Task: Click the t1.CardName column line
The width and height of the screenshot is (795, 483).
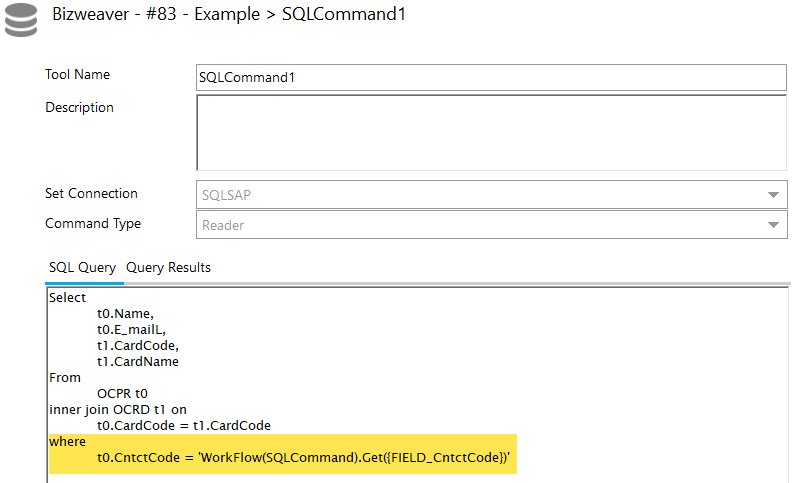Action: (138, 362)
